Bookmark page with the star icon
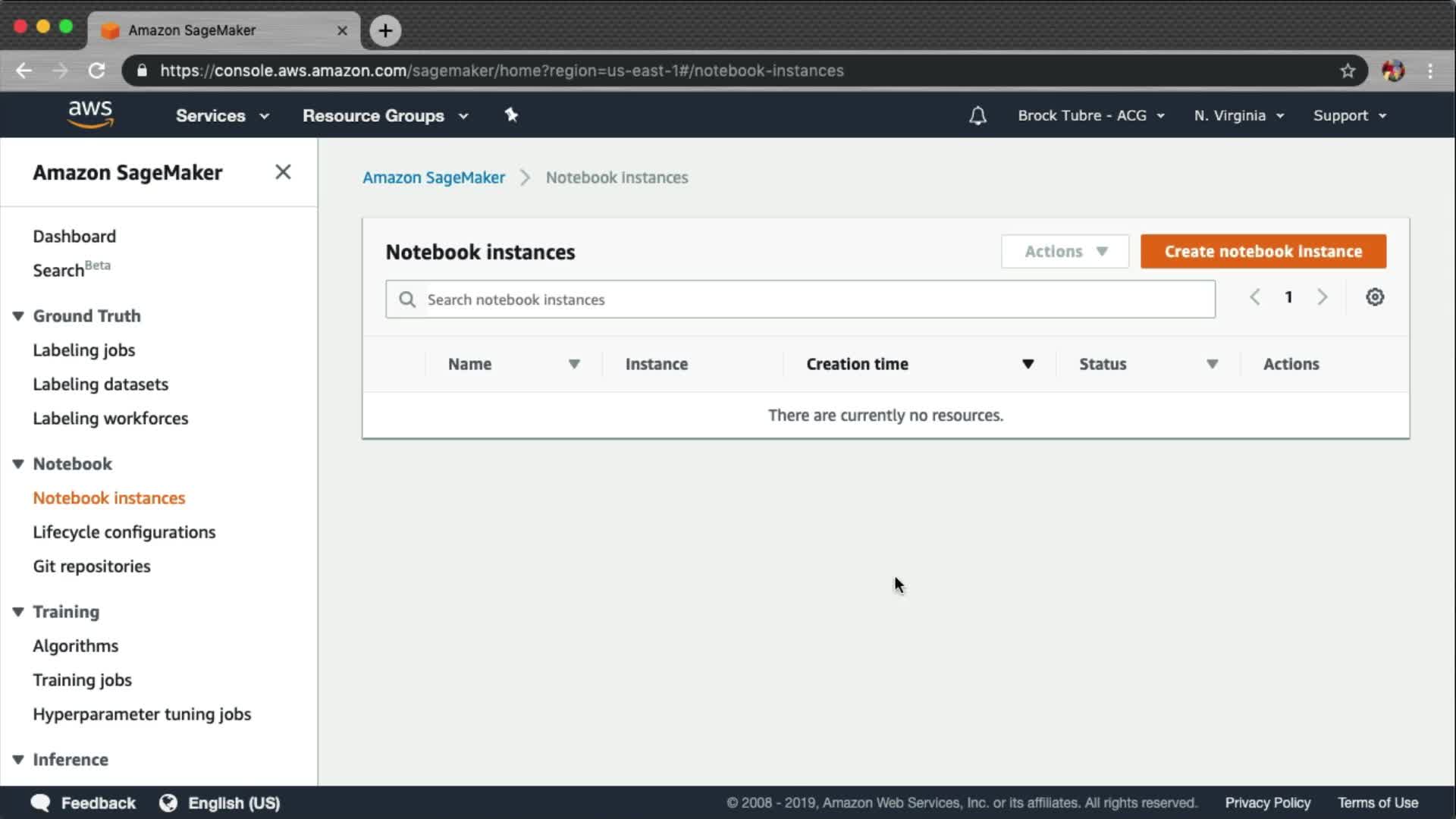 (x=1347, y=71)
